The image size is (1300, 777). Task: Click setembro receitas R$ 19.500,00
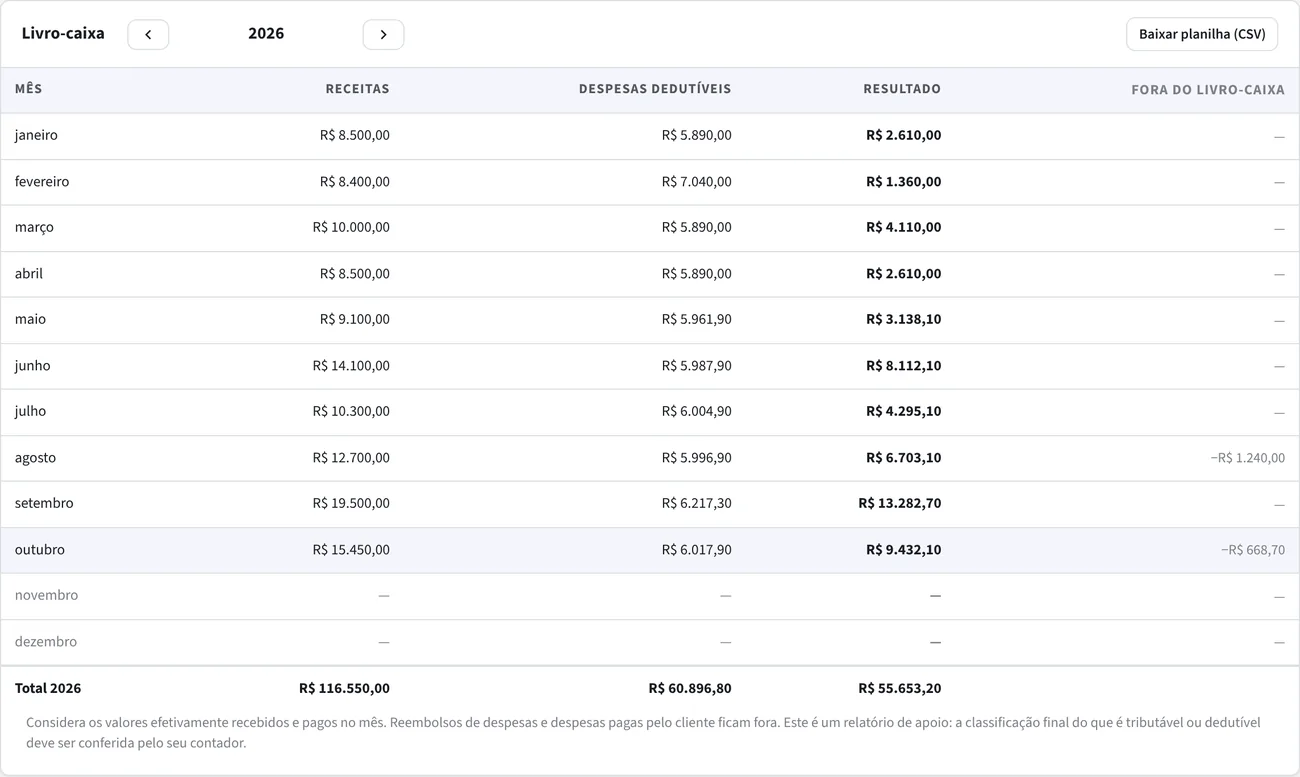point(351,503)
